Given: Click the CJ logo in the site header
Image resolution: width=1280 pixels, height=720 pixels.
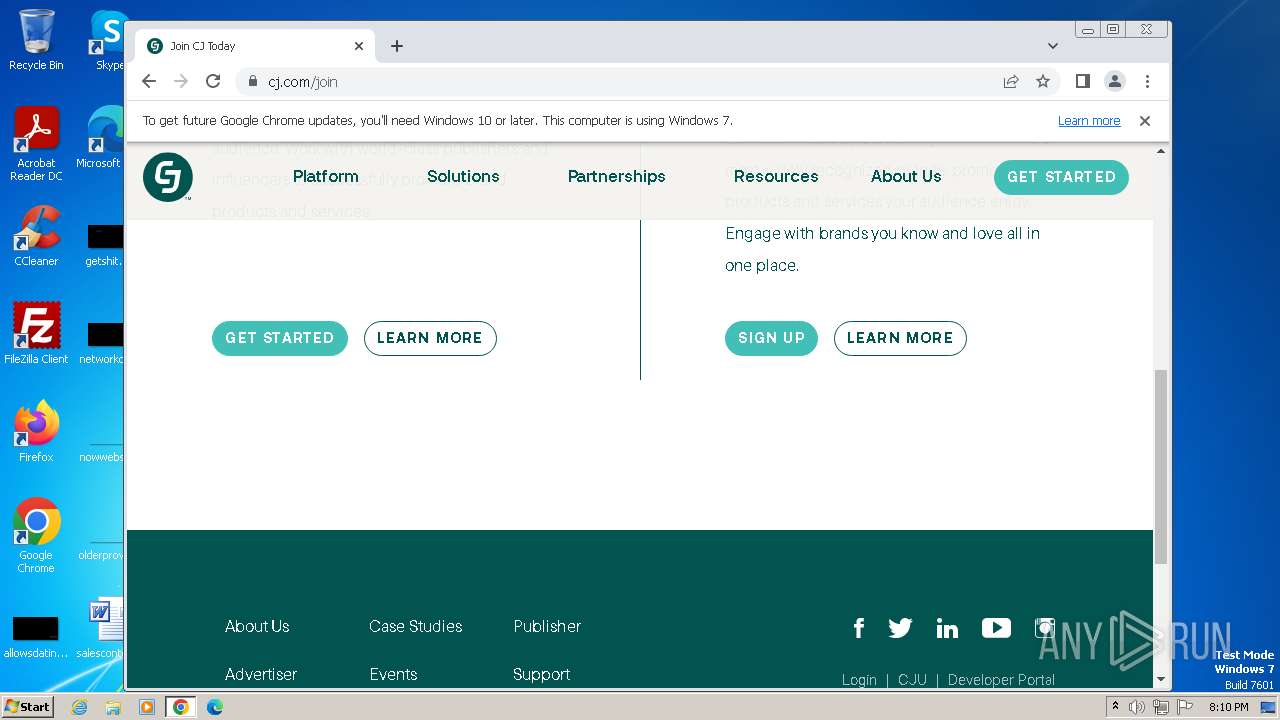Looking at the screenshot, I should click(x=168, y=177).
